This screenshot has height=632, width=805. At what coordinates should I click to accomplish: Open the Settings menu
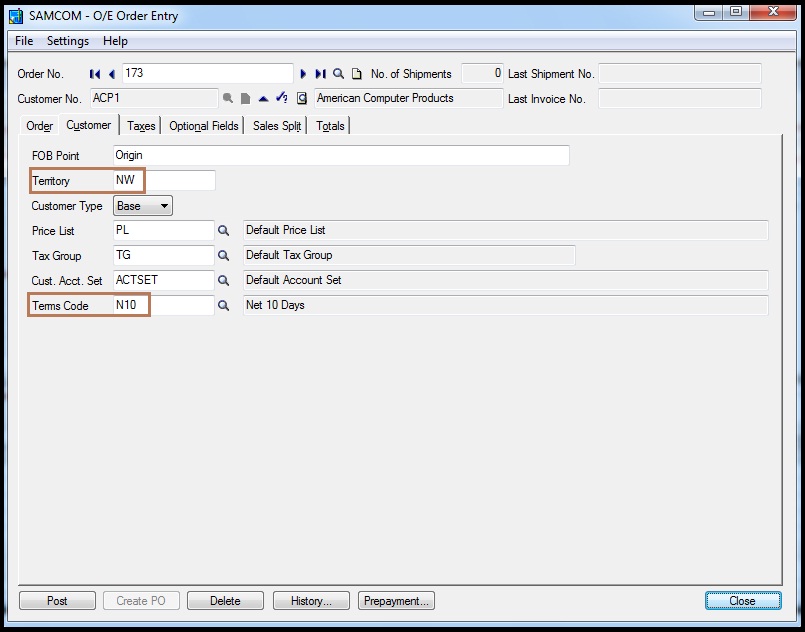tap(68, 41)
